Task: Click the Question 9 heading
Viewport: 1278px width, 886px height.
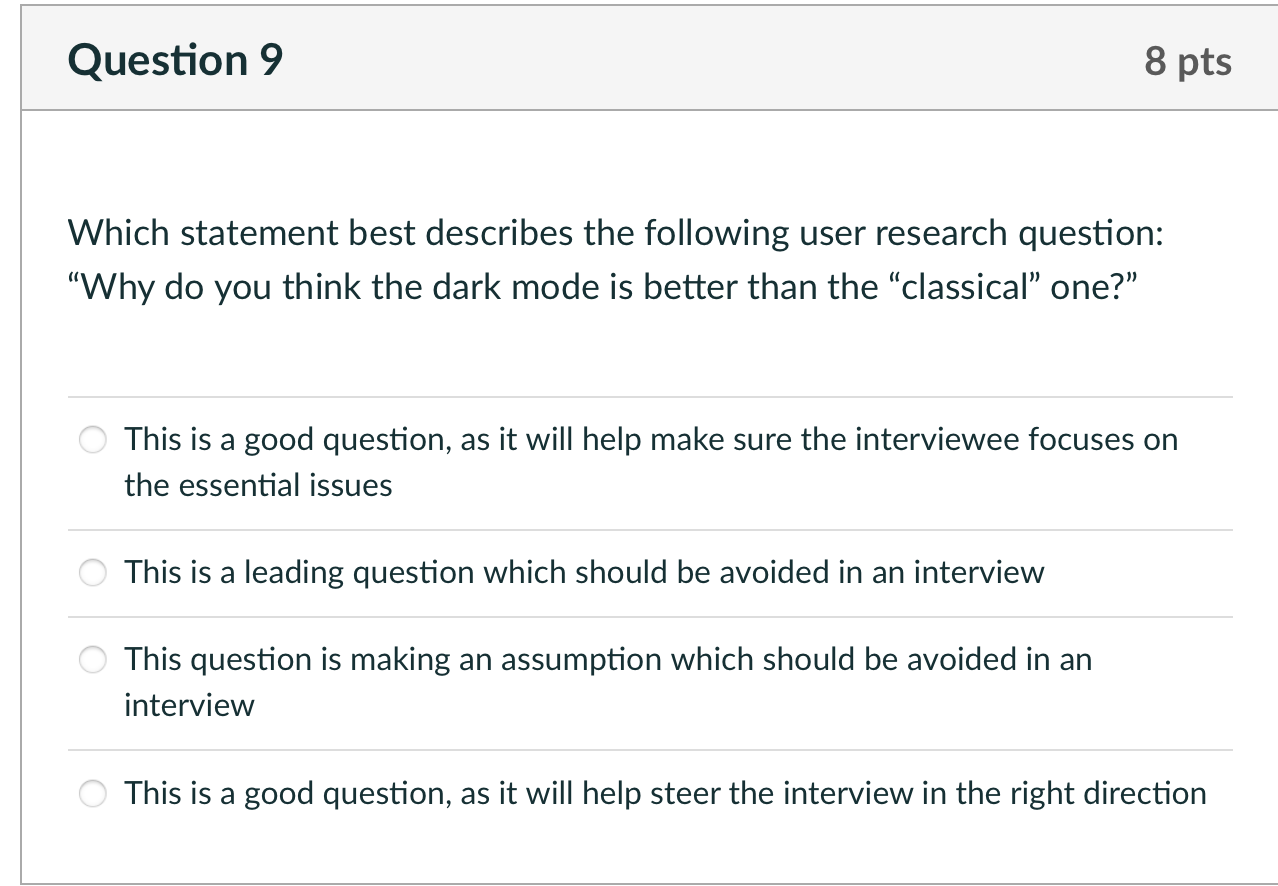Action: pyautogui.click(x=176, y=61)
